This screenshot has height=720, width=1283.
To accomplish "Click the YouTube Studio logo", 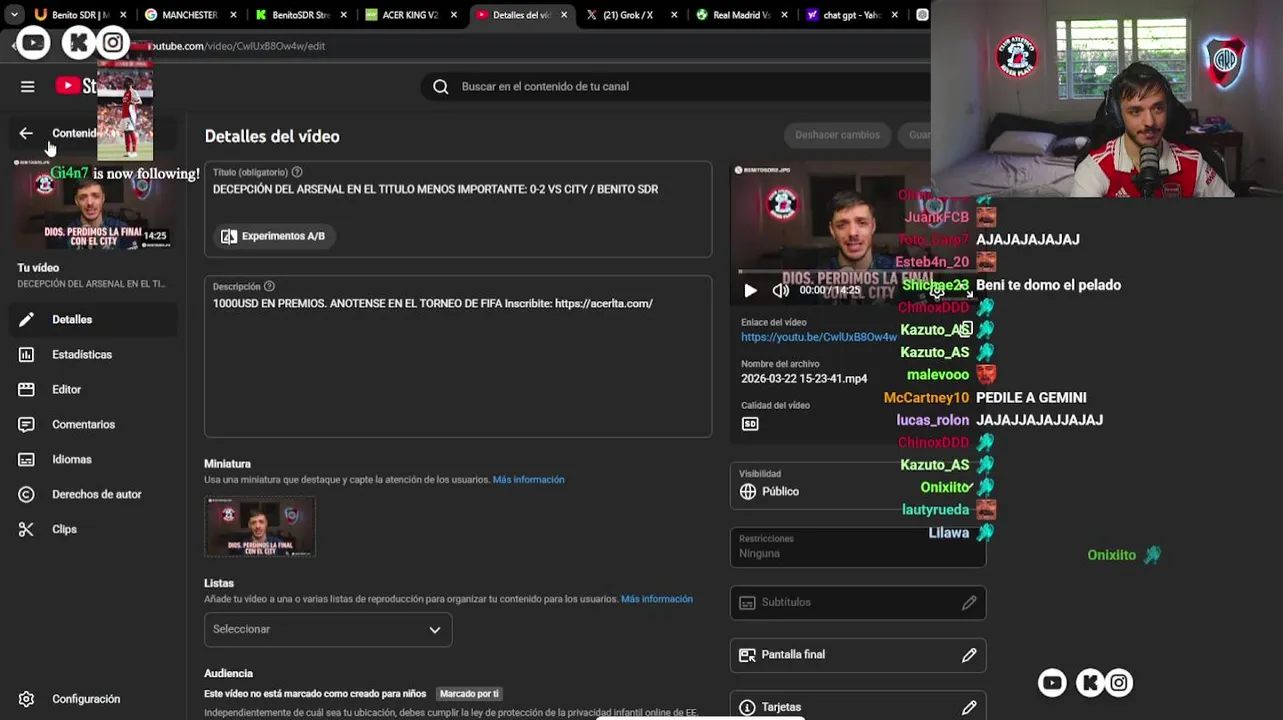I will 76,86.
